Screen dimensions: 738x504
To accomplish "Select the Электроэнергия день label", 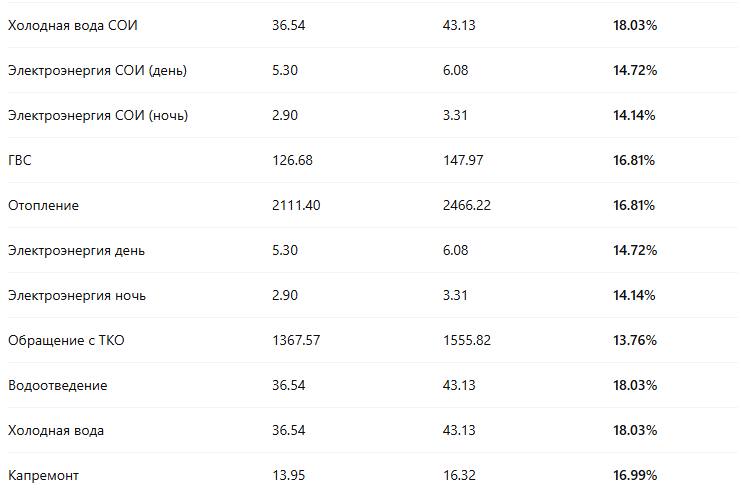I will point(76,251).
